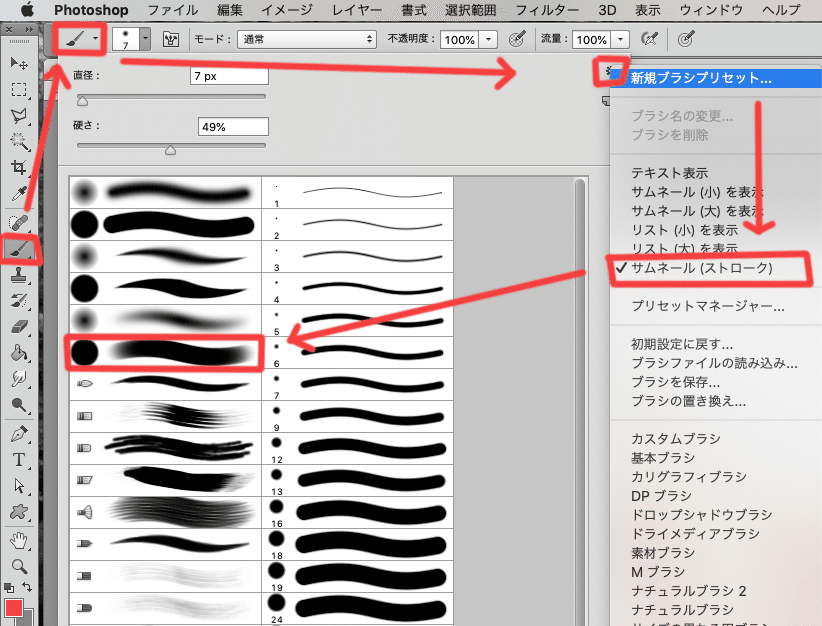Click the diameter slider handle
This screenshot has width=822, height=626.
pyautogui.click(x=82, y=101)
